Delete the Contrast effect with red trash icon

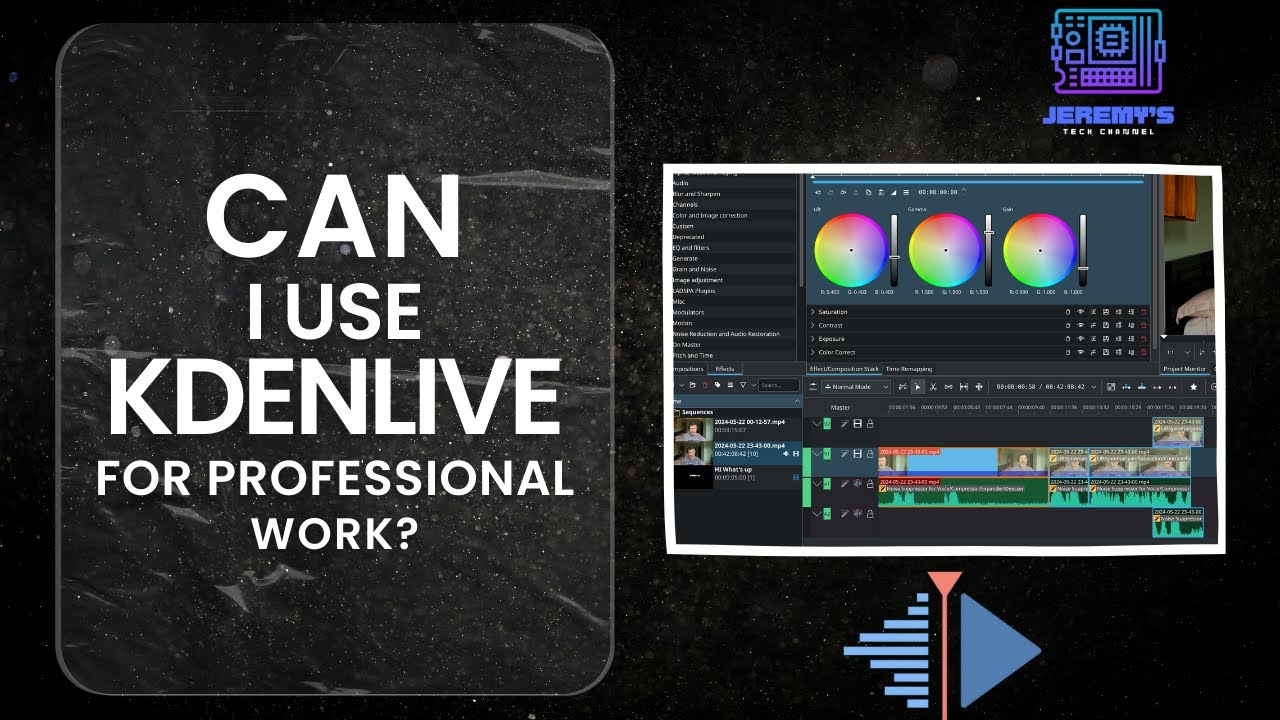1143,325
